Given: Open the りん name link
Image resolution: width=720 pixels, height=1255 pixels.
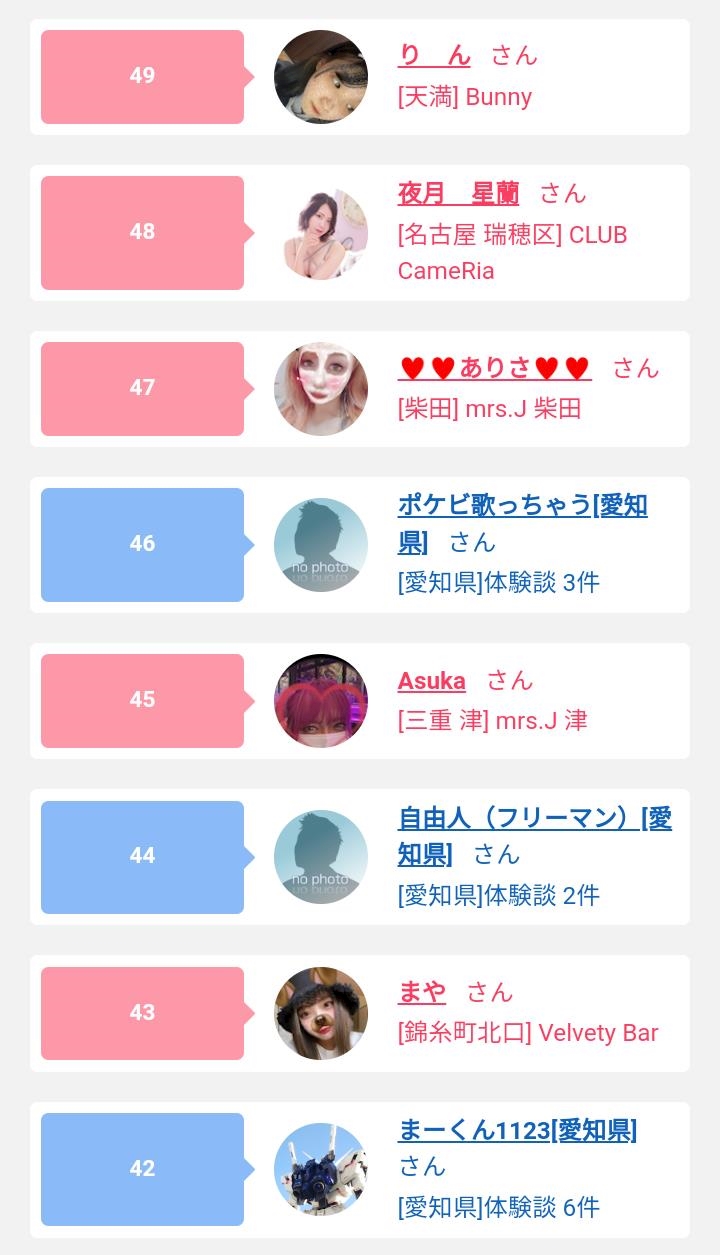Looking at the screenshot, I should 434,54.
